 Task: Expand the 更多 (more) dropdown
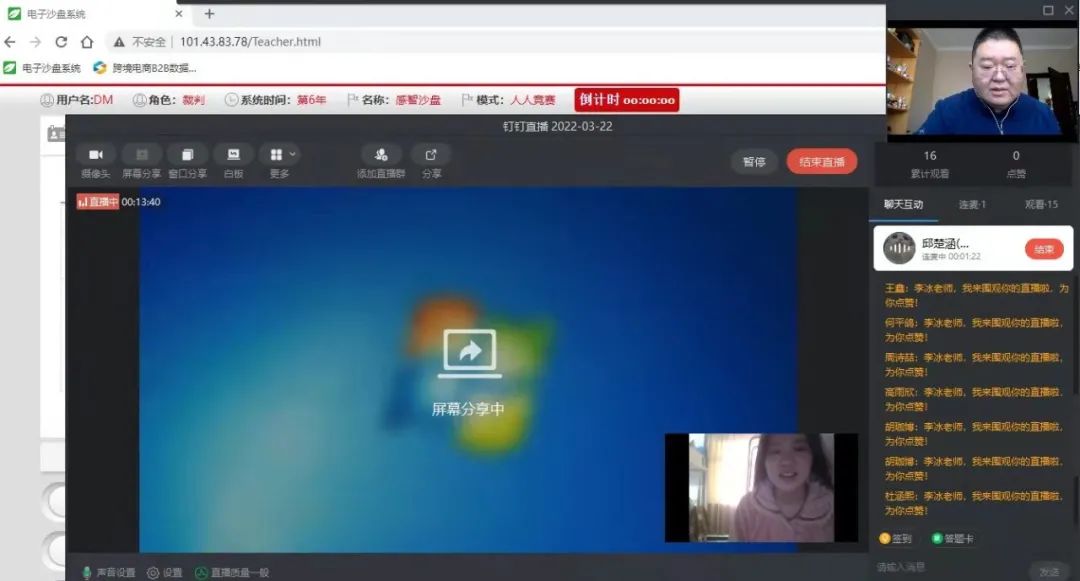click(x=279, y=155)
